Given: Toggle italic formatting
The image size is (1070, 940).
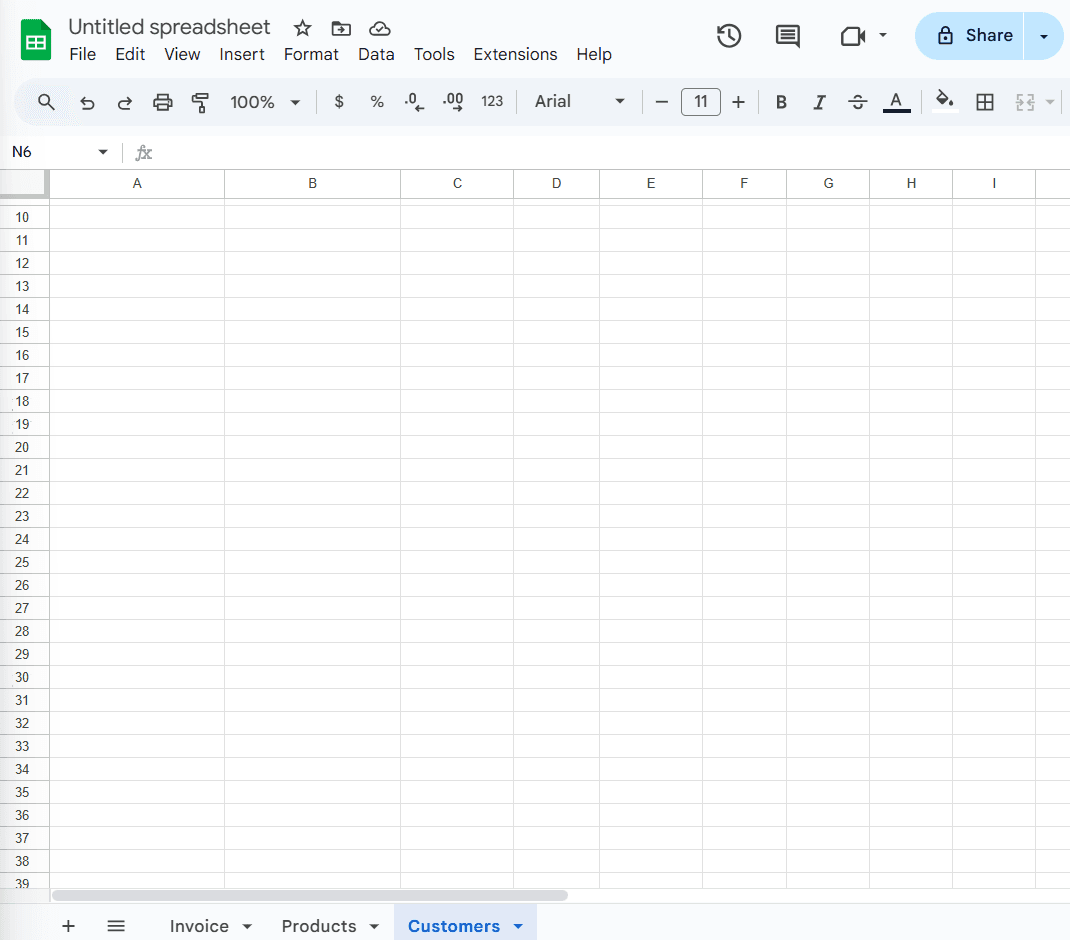Looking at the screenshot, I should [819, 102].
